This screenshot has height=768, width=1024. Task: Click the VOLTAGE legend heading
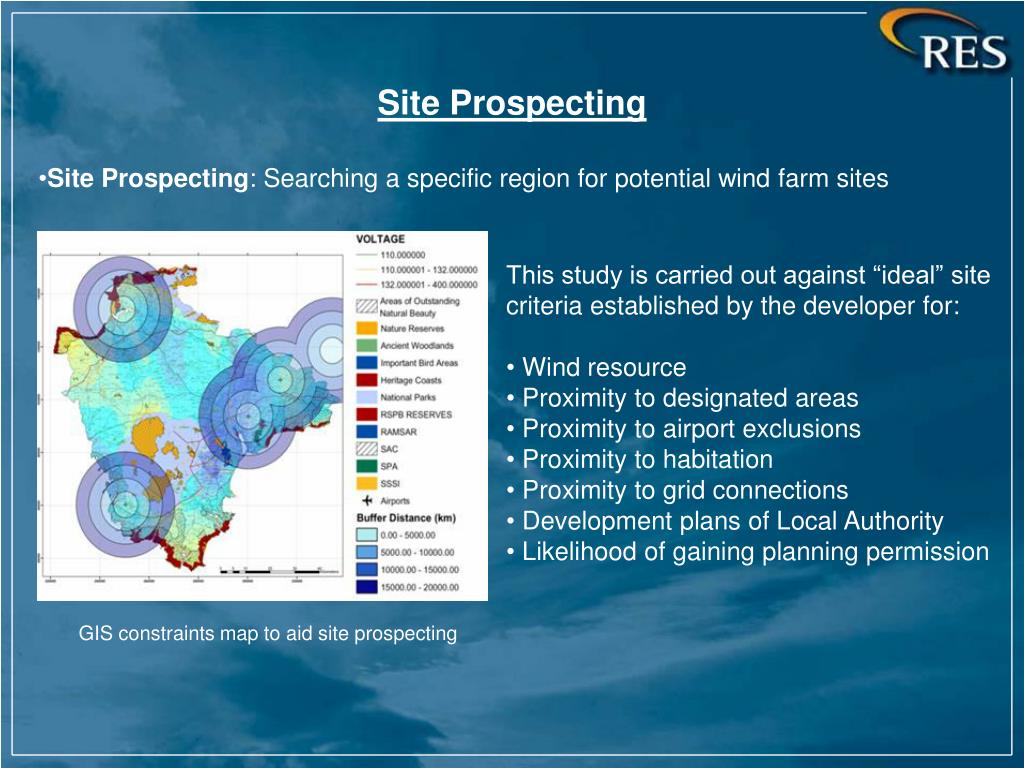(380, 239)
